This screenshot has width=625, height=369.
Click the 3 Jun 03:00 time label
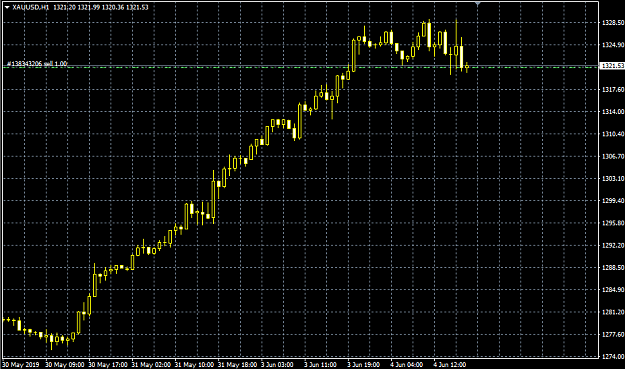(x=277, y=365)
